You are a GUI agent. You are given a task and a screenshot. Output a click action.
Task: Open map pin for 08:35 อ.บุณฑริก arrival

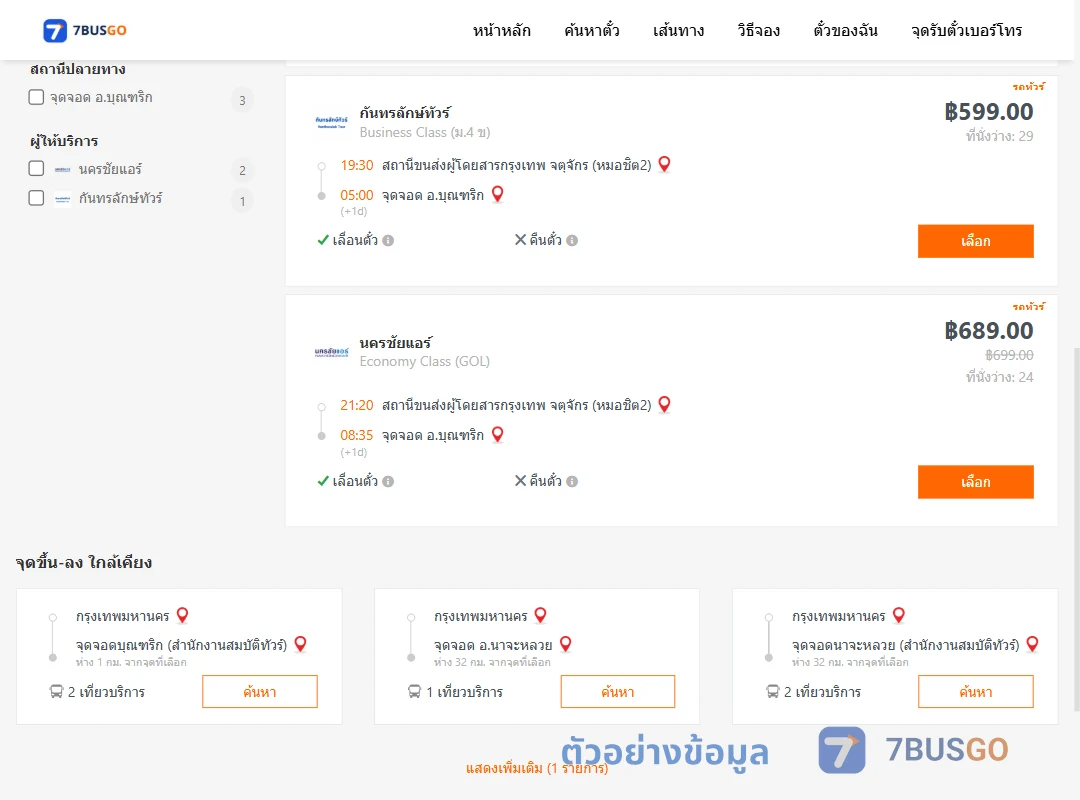click(497, 435)
